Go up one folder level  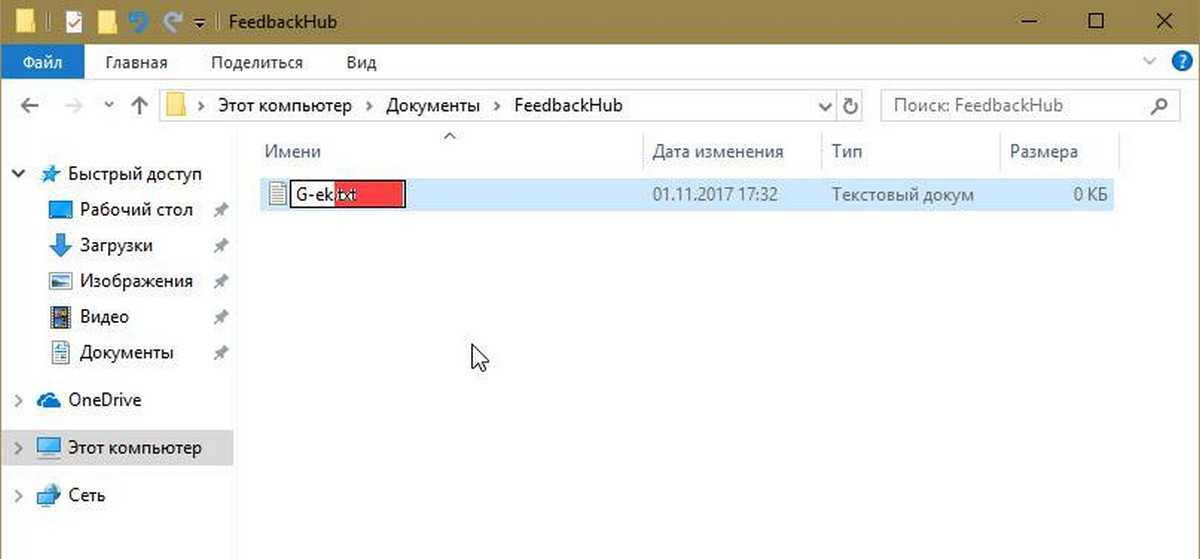pos(140,105)
